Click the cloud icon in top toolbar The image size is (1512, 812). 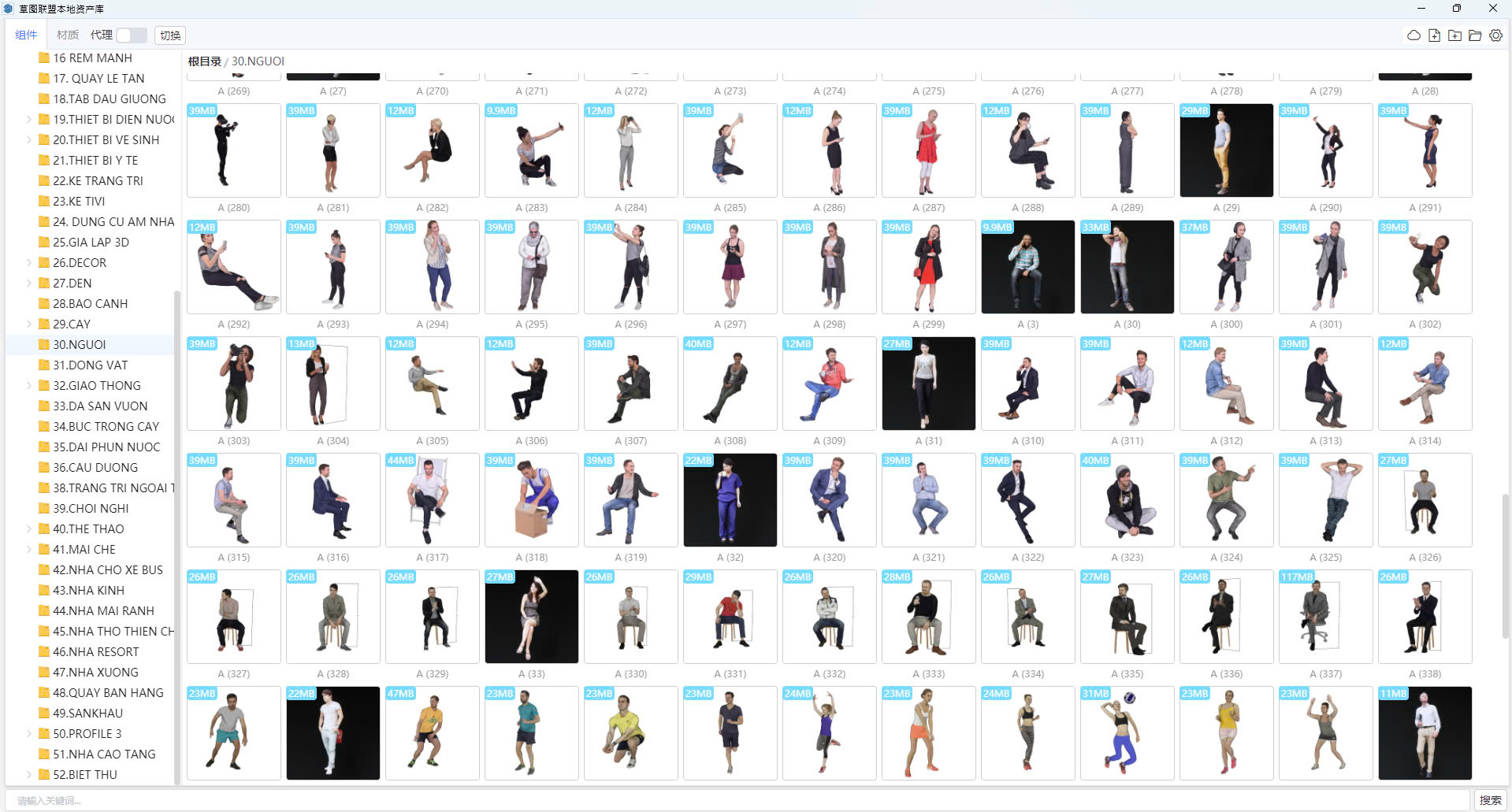pyautogui.click(x=1414, y=35)
